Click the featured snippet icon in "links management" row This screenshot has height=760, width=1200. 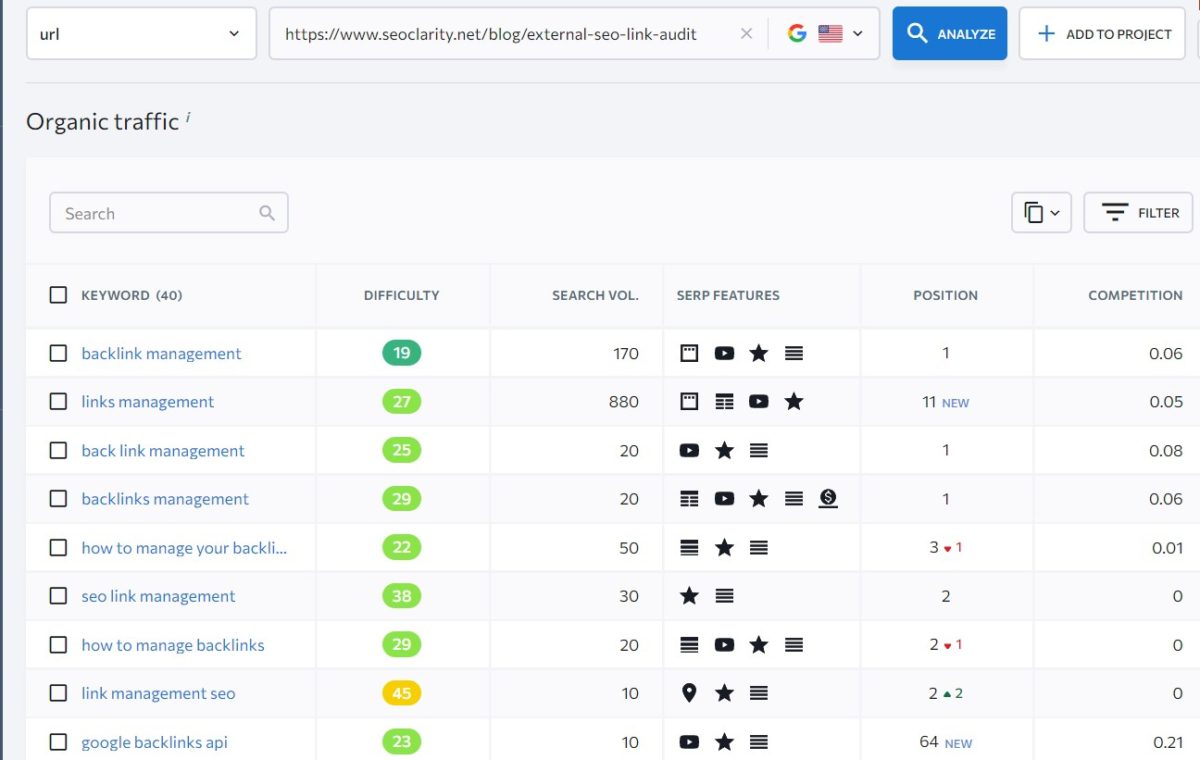pyautogui.click(x=688, y=401)
